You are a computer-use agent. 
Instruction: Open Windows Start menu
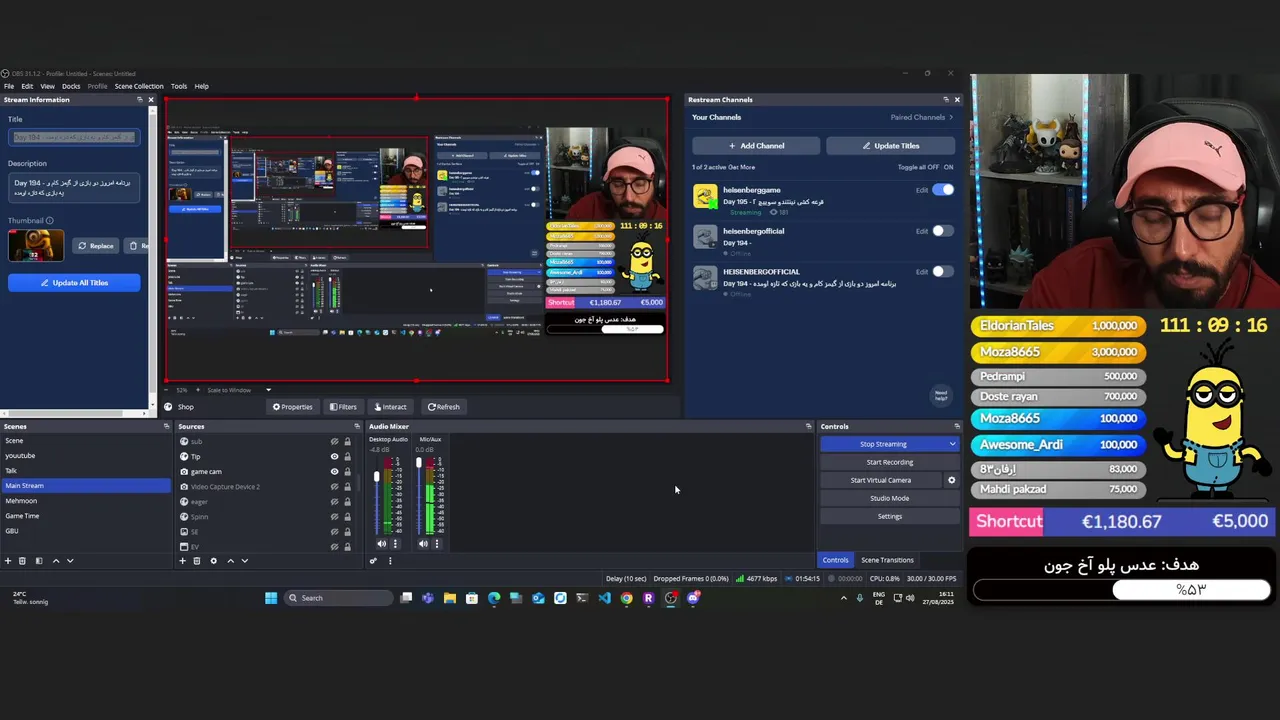click(x=271, y=598)
